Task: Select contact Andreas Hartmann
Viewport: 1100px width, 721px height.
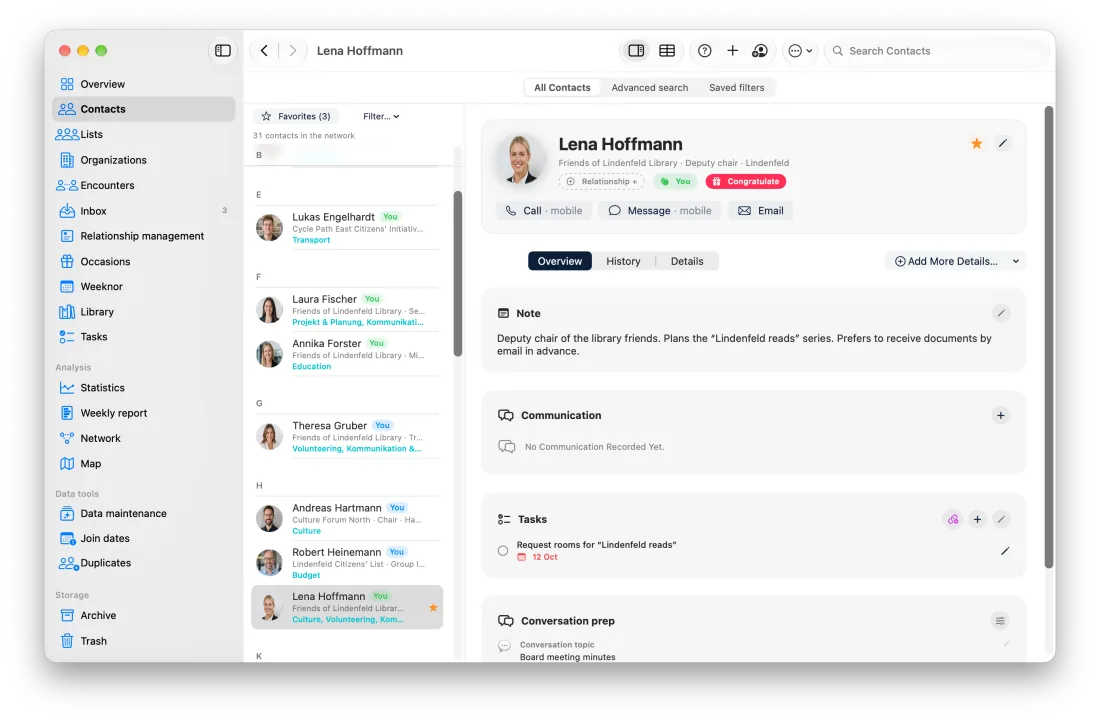Action: pos(347,519)
